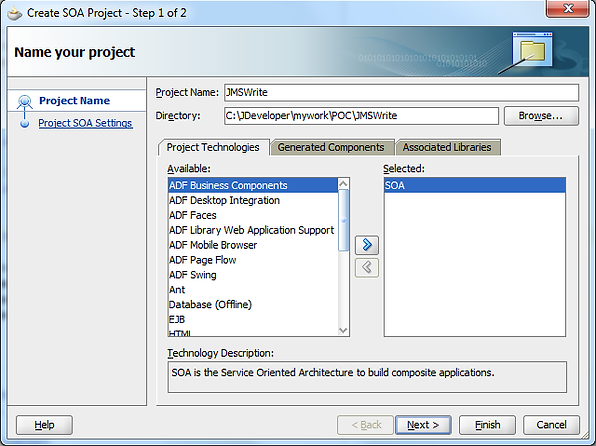596x446 pixels.
Task: Select Database (Offline) technology
Action: [x=253, y=305]
